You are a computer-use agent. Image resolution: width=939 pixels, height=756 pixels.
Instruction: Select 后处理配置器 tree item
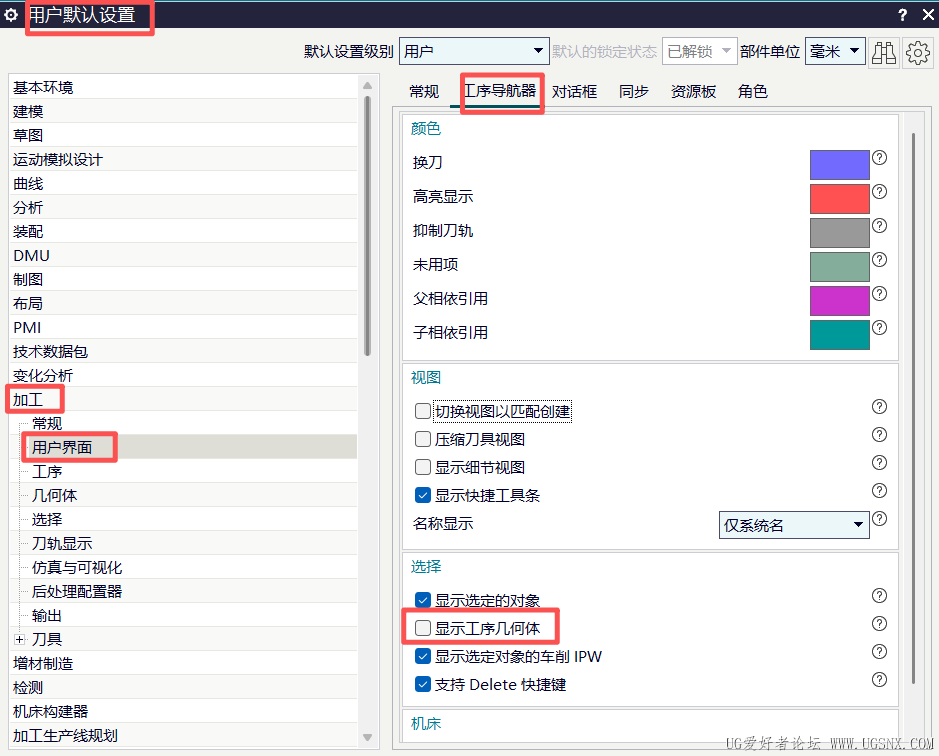(x=77, y=591)
